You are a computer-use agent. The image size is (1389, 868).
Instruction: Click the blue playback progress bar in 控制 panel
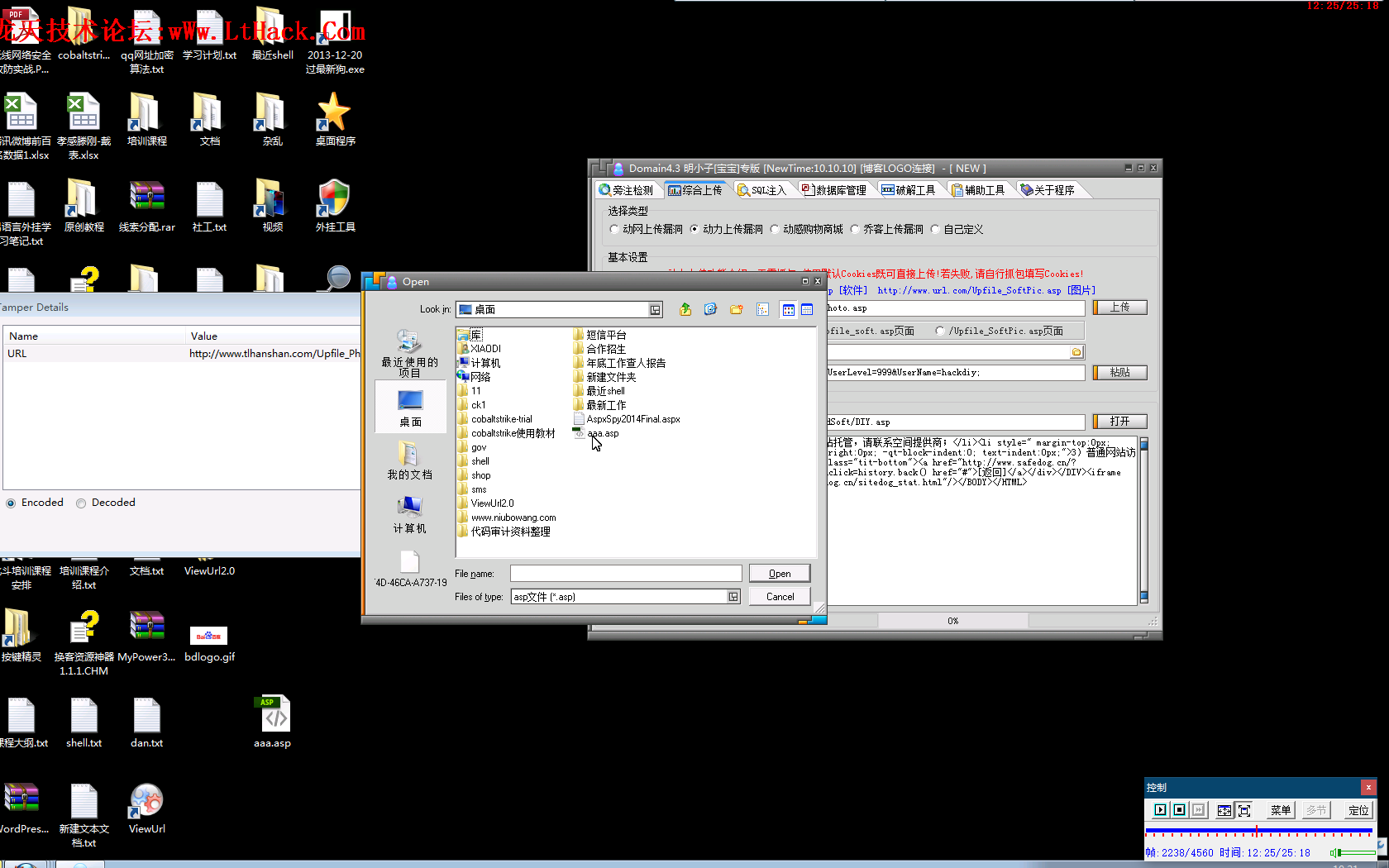tap(1258, 830)
